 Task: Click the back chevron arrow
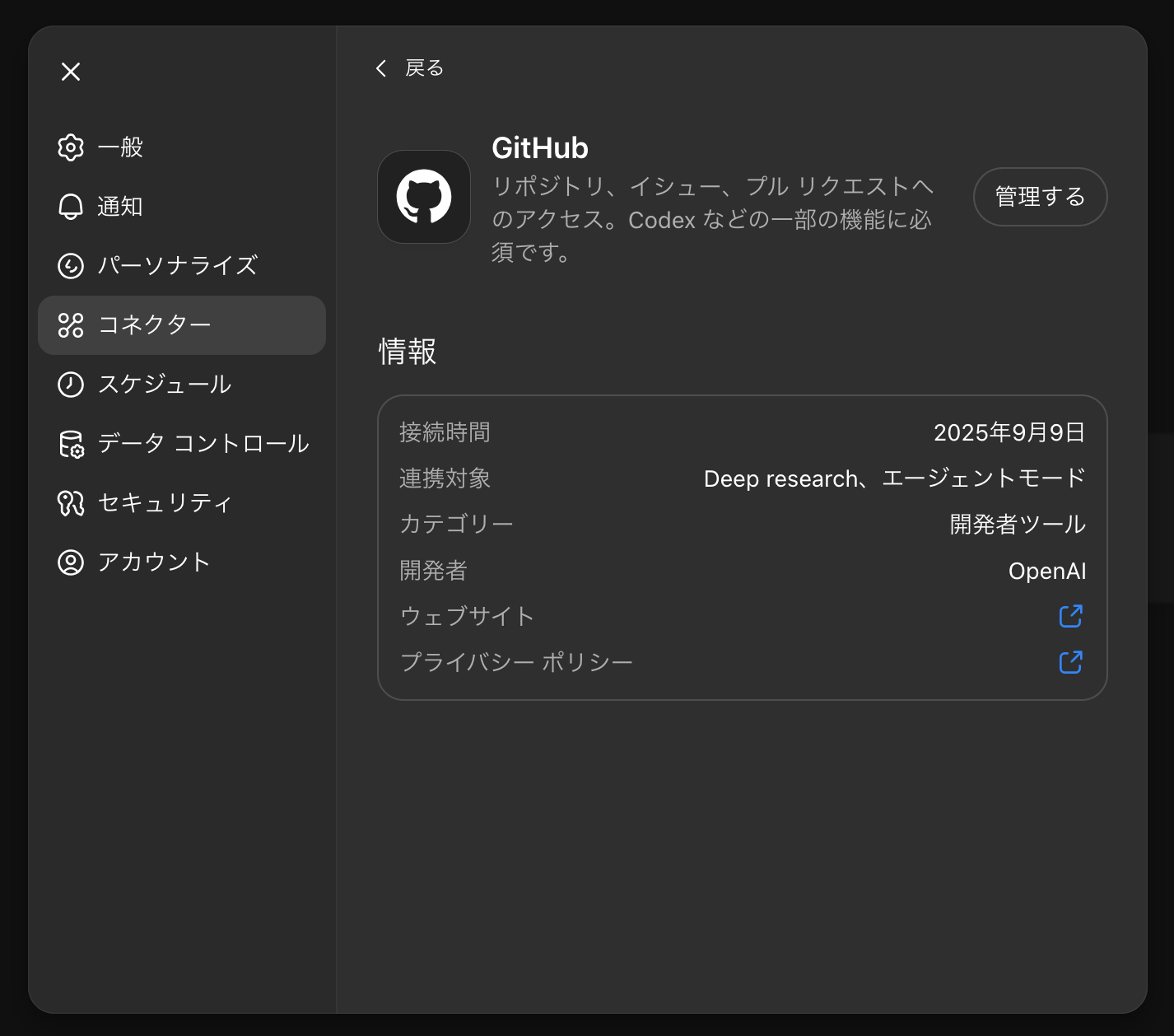click(x=381, y=68)
